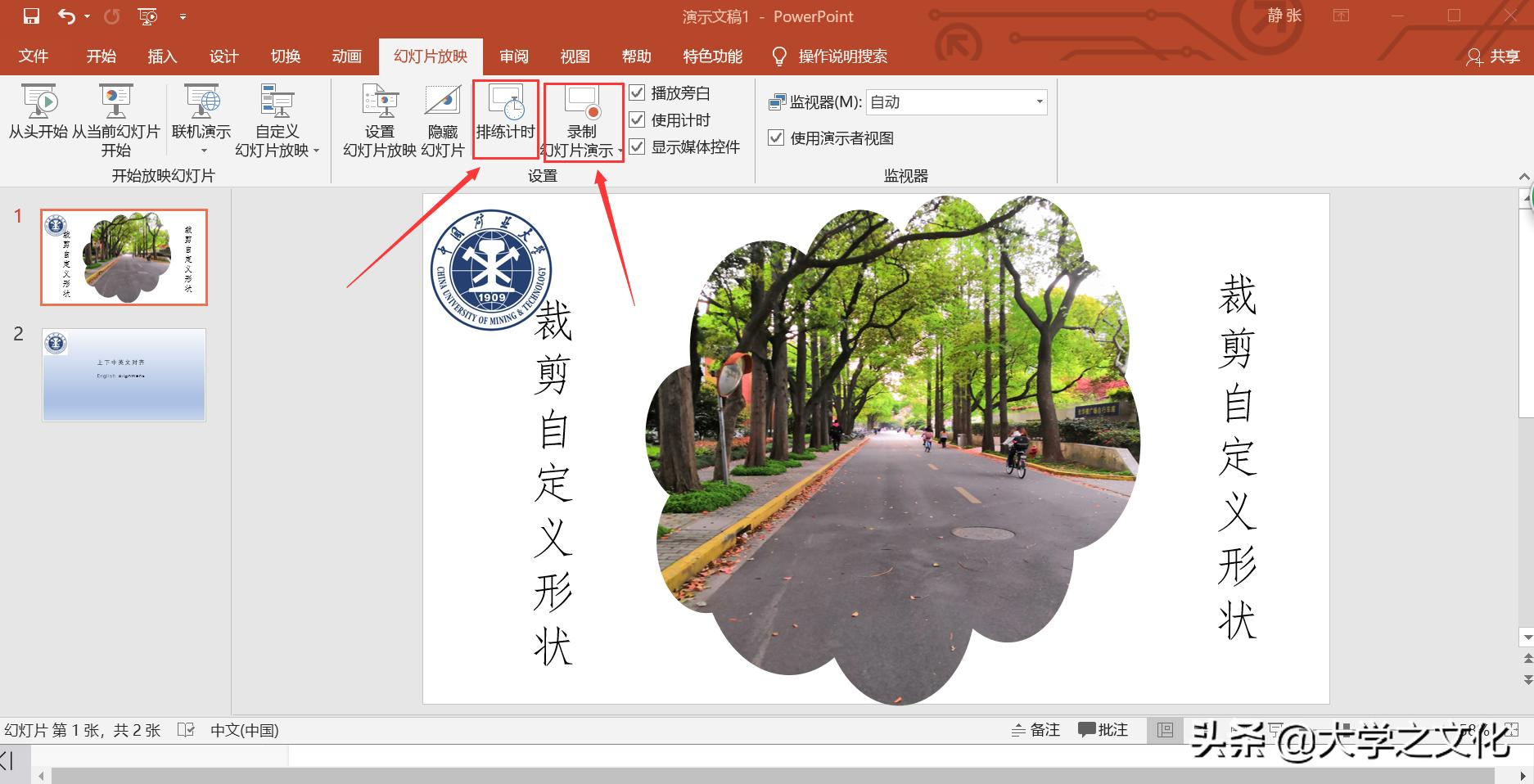Click the Save icon in quick access toolbar
1534x784 pixels.
30,15
